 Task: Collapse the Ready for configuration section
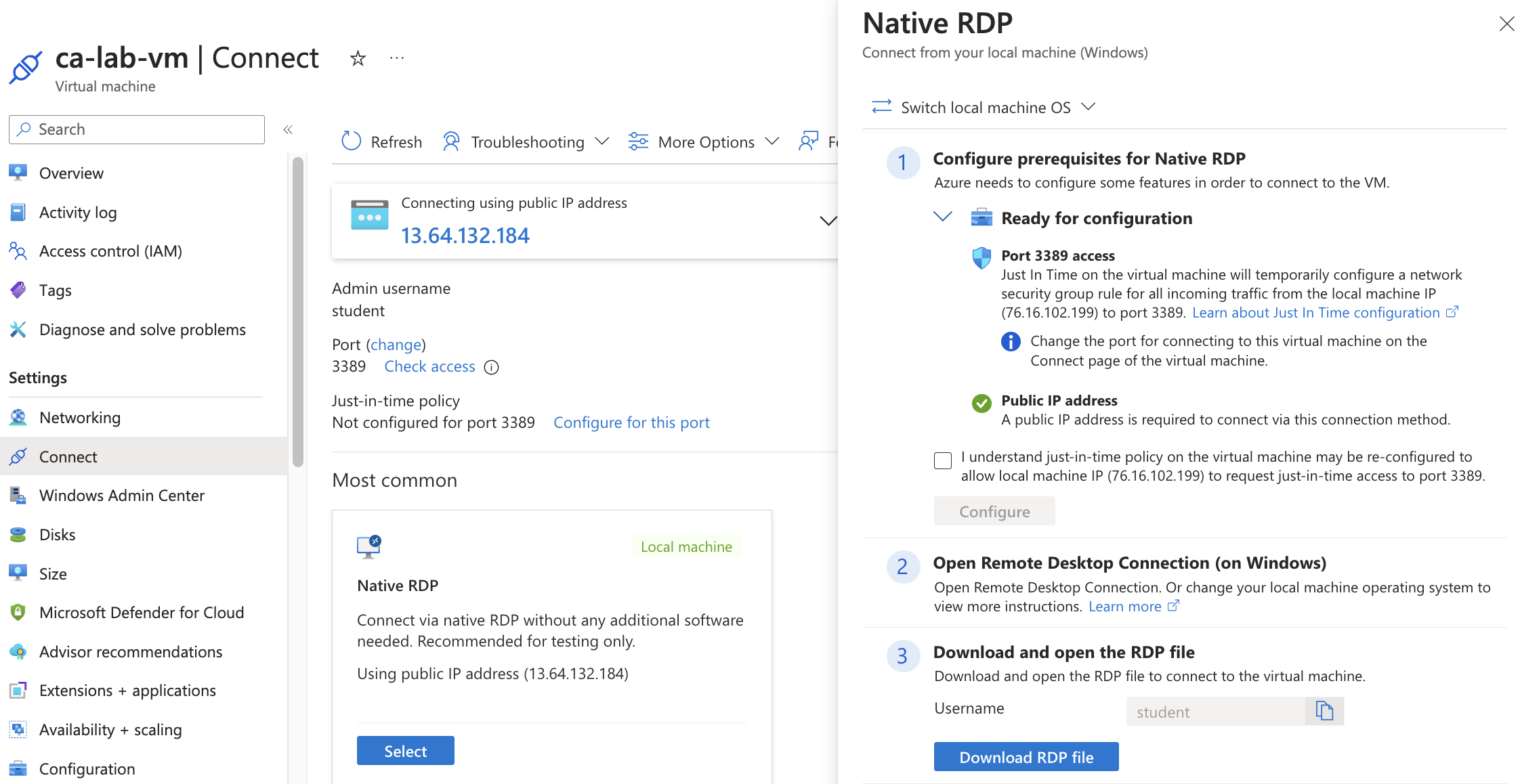(x=943, y=217)
